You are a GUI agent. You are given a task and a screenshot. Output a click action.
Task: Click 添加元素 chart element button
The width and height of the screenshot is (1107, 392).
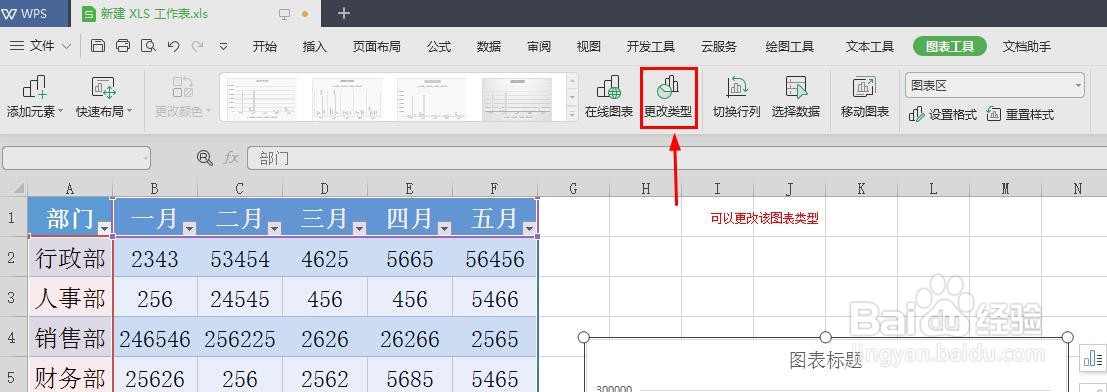(35, 97)
